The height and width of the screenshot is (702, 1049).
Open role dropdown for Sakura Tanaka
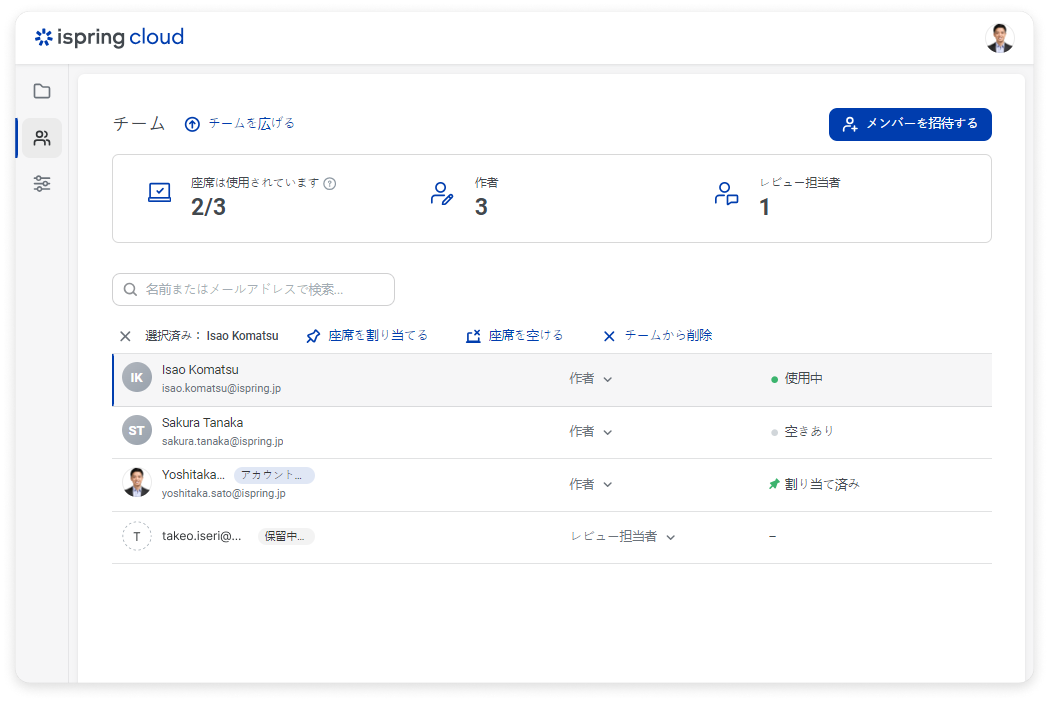click(591, 432)
